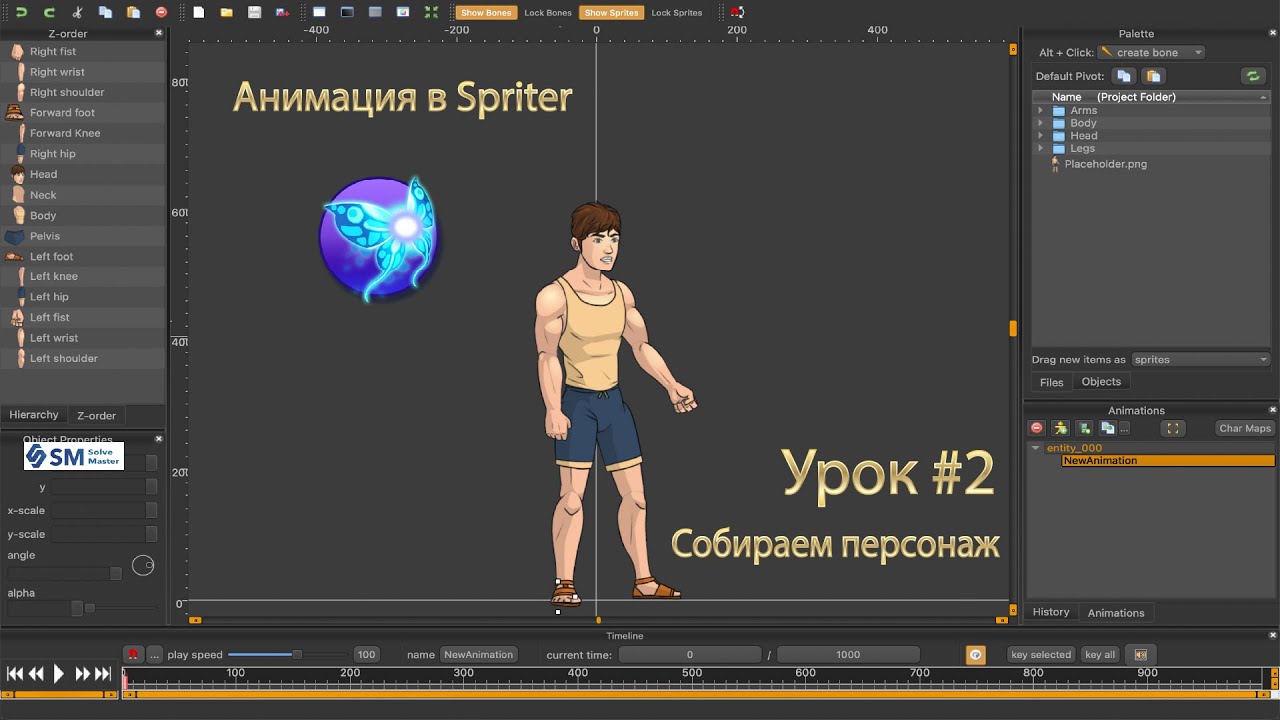
Task: Click the Char Maps button
Action: tap(1245, 428)
